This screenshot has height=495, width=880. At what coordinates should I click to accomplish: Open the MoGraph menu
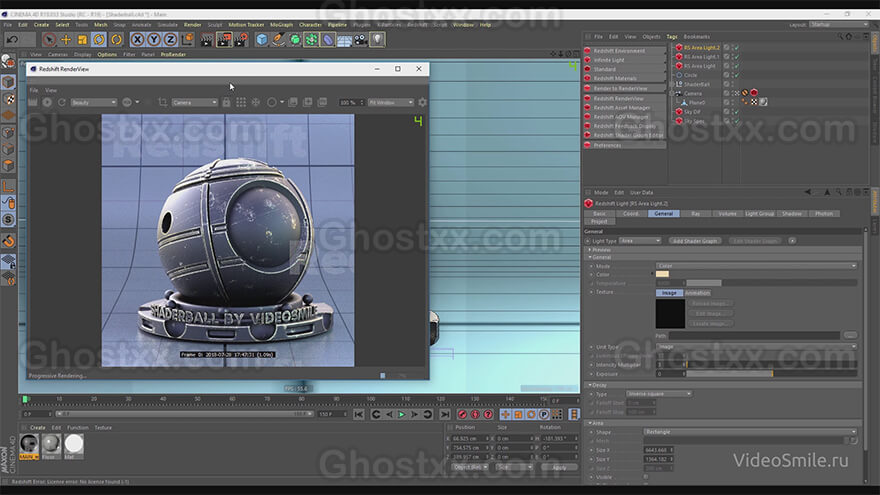[x=281, y=25]
